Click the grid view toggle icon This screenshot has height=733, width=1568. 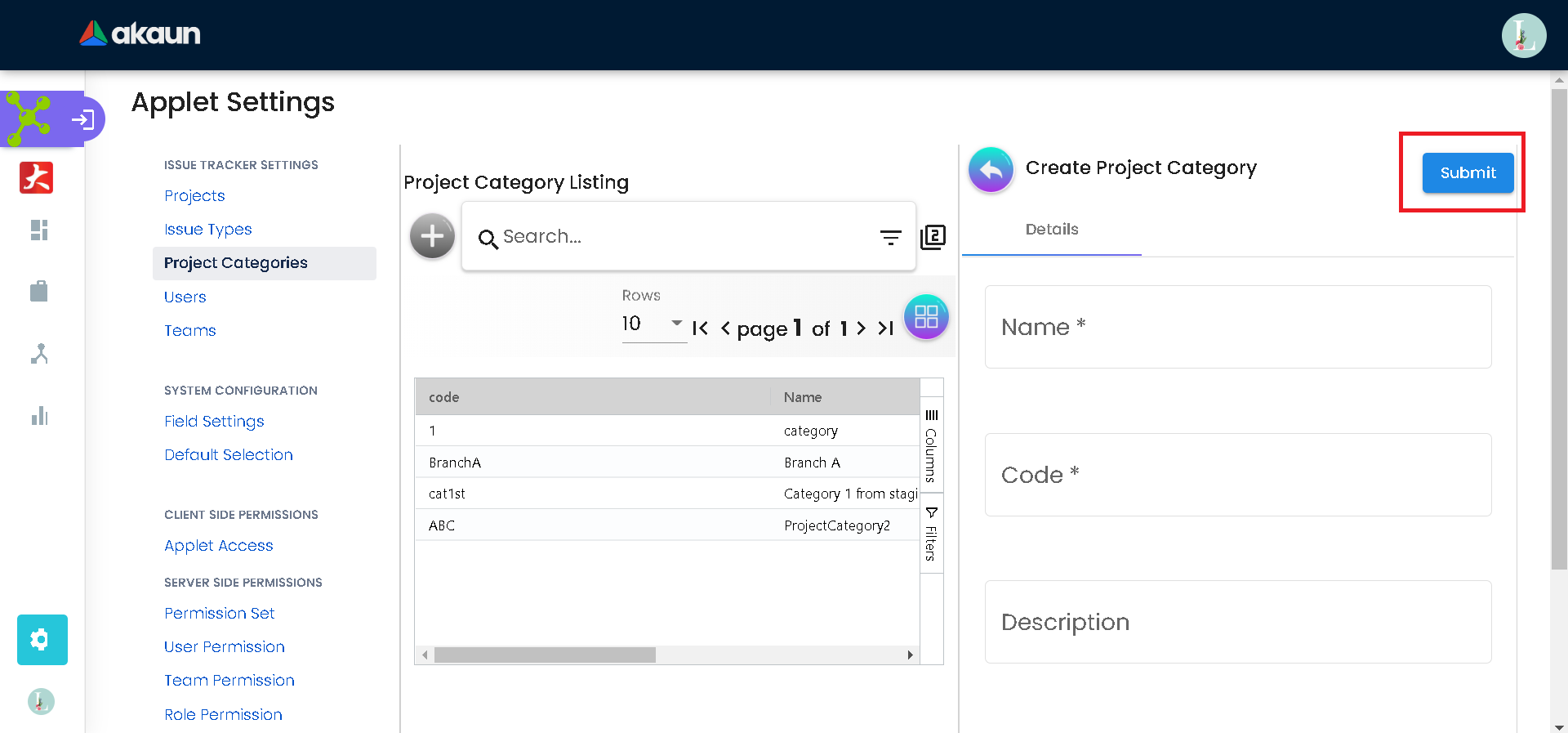tap(926, 317)
